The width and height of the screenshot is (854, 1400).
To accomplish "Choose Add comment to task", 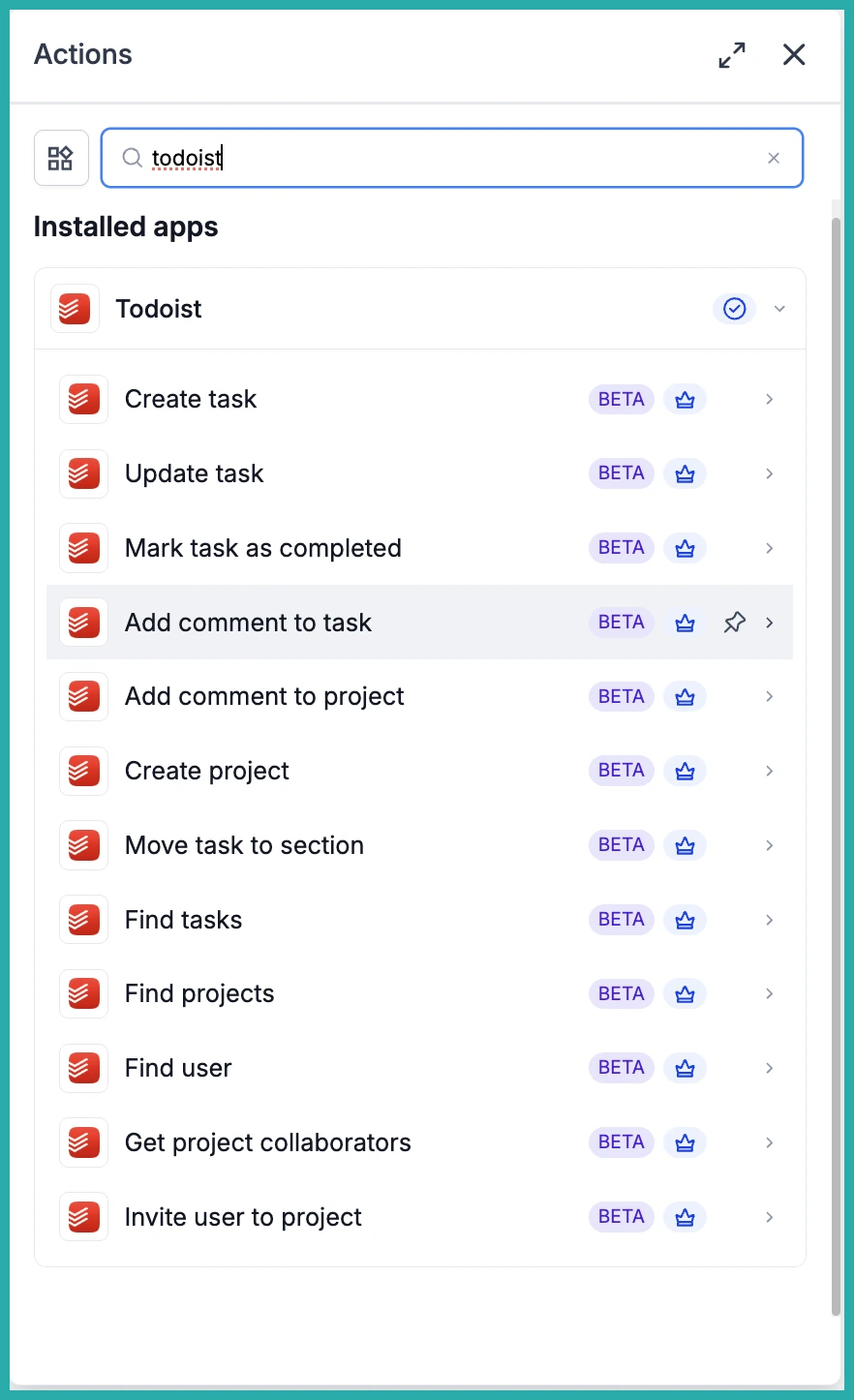I will pos(419,623).
